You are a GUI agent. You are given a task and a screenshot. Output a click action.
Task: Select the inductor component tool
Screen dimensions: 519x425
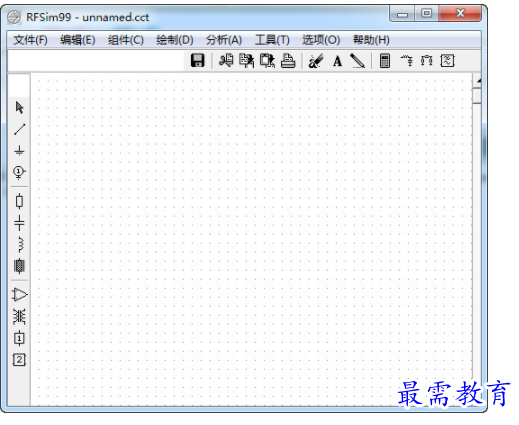point(20,244)
